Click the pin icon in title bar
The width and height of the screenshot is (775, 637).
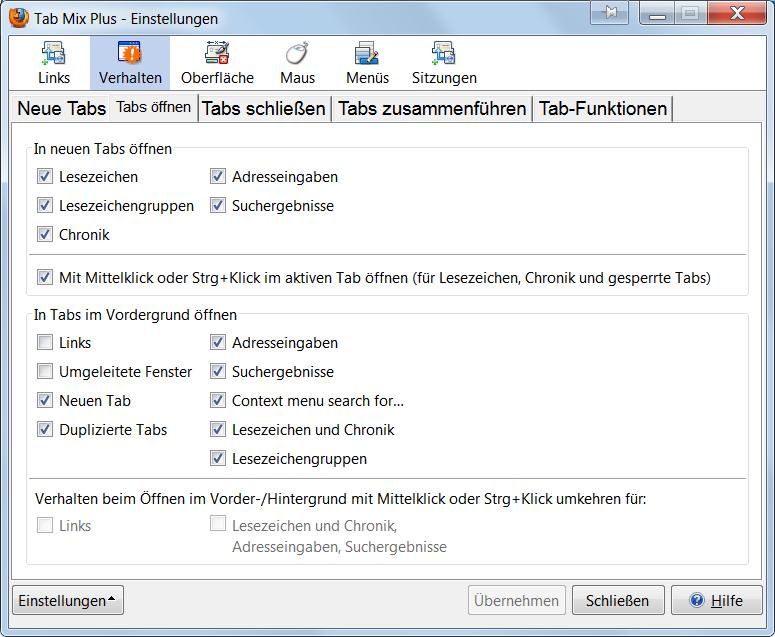[609, 12]
